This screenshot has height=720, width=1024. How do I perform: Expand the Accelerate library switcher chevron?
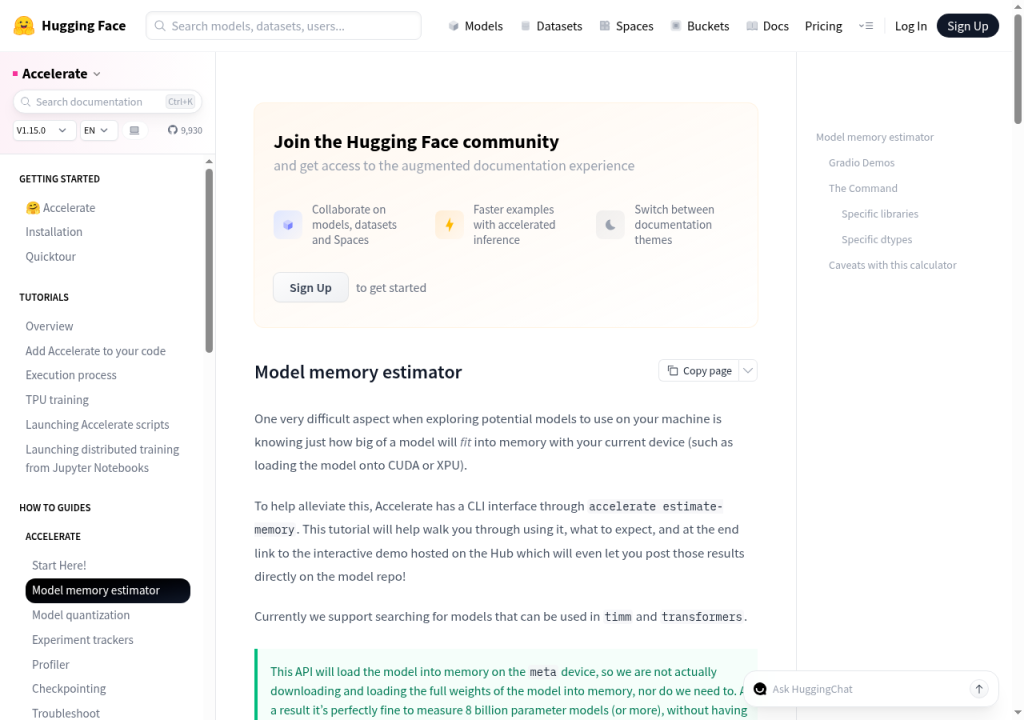pyautogui.click(x=97, y=74)
